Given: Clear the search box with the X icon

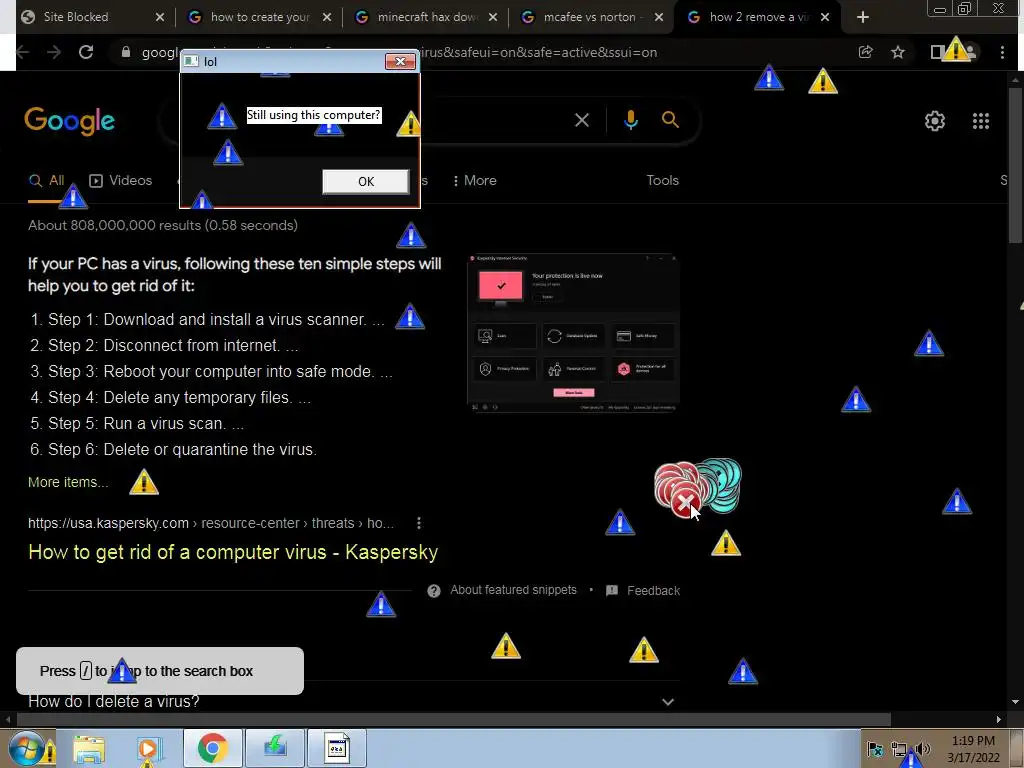Looking at the screenshot, I should 581,120.
